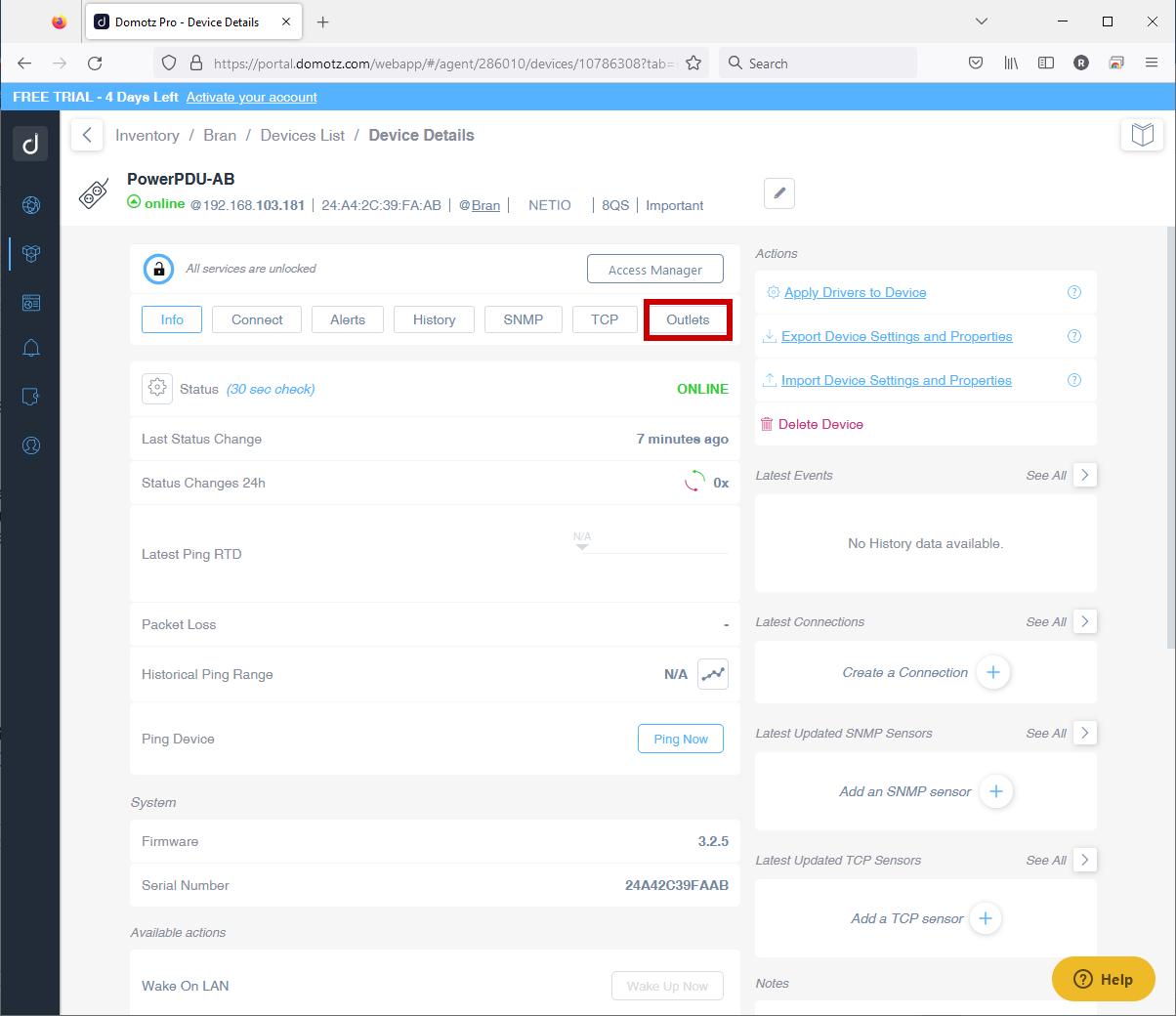This screenshot has height=1016, width=1176.
Task: Switch to the SNMP tab
Action: [524, 319]
